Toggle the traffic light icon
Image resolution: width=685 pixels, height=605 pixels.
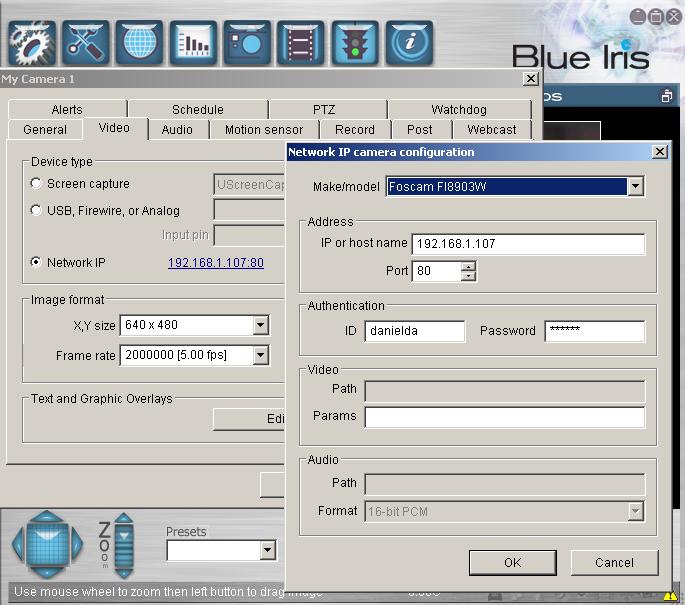[355, 43]
